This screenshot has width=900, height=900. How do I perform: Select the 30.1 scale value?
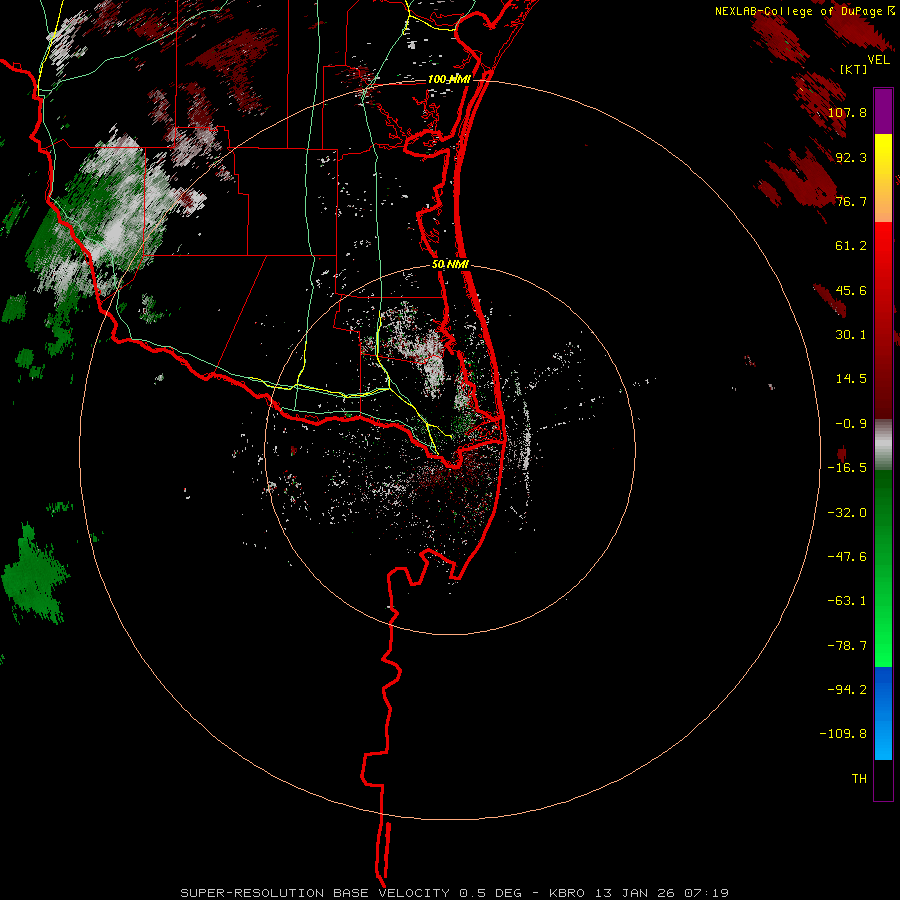pyautogui.click(x=851, y=335)
